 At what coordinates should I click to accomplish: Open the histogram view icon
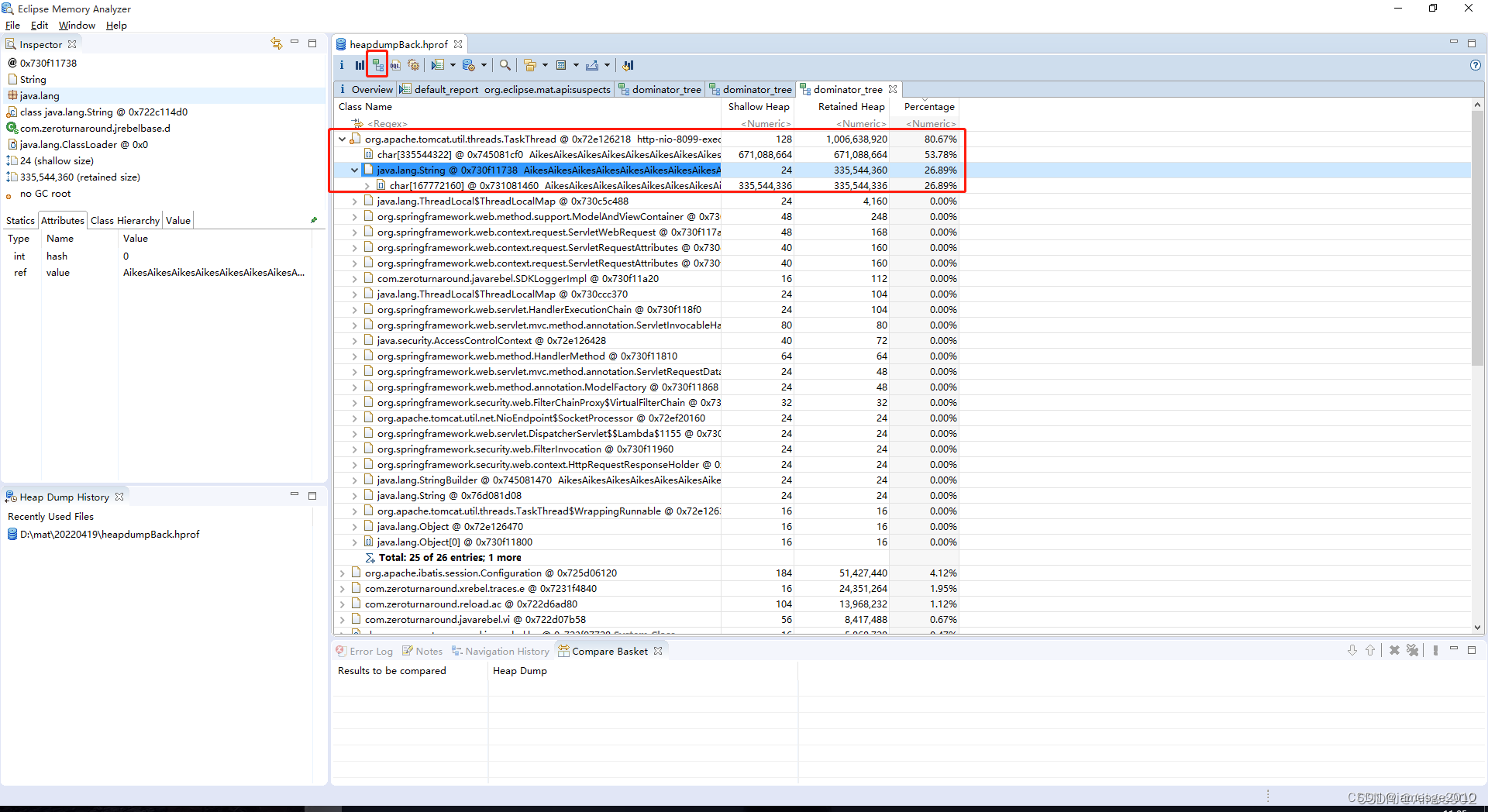click(360, 65)
